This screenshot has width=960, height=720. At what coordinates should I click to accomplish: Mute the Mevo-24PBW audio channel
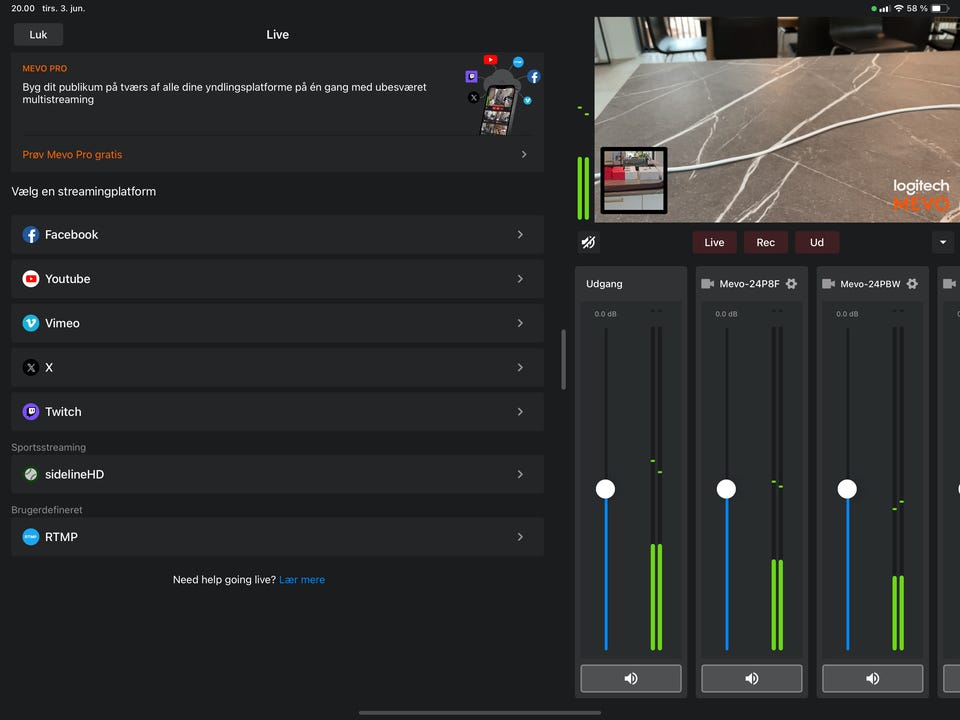click(873, 678)
